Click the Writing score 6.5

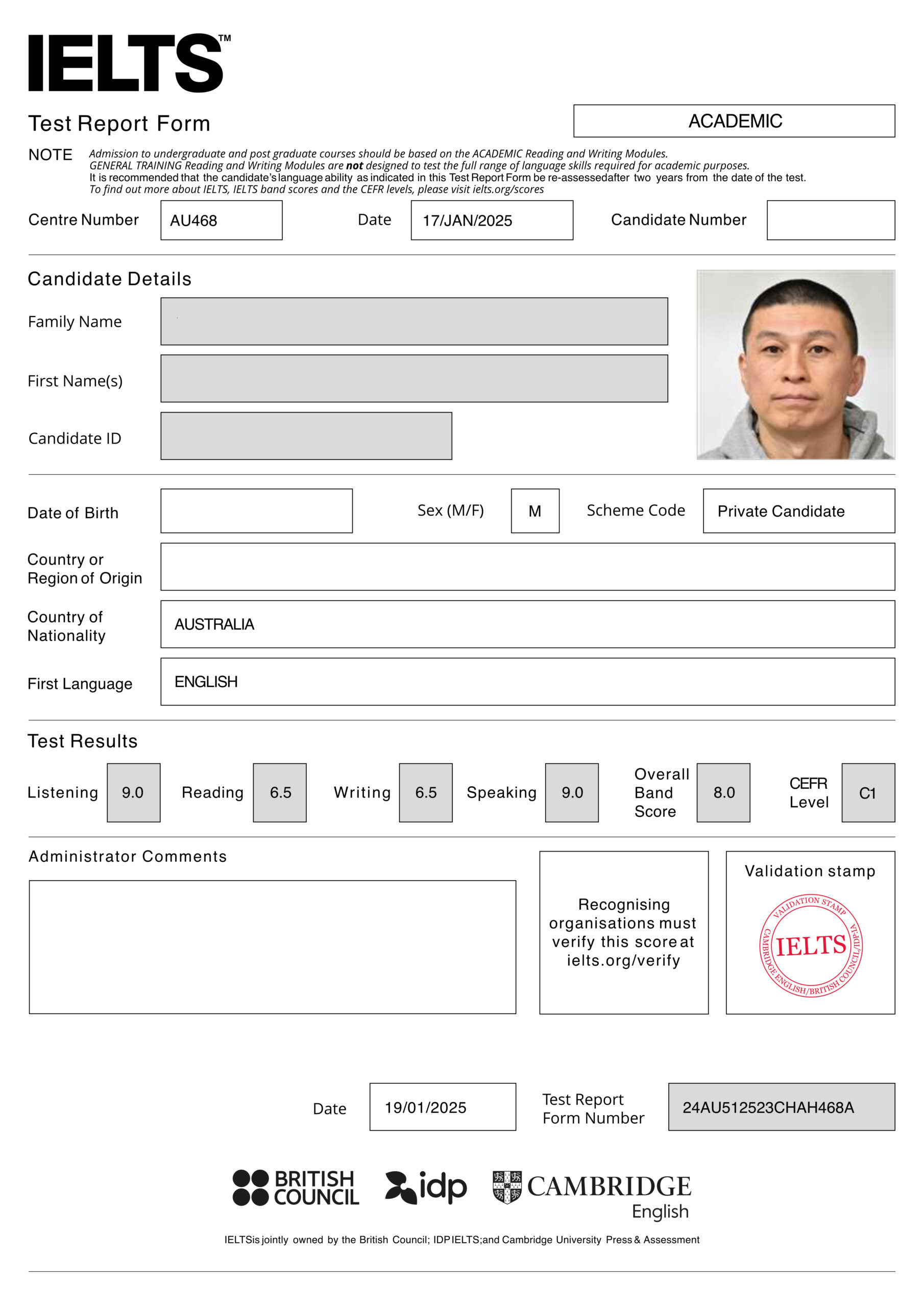click(x=426, y=792)
